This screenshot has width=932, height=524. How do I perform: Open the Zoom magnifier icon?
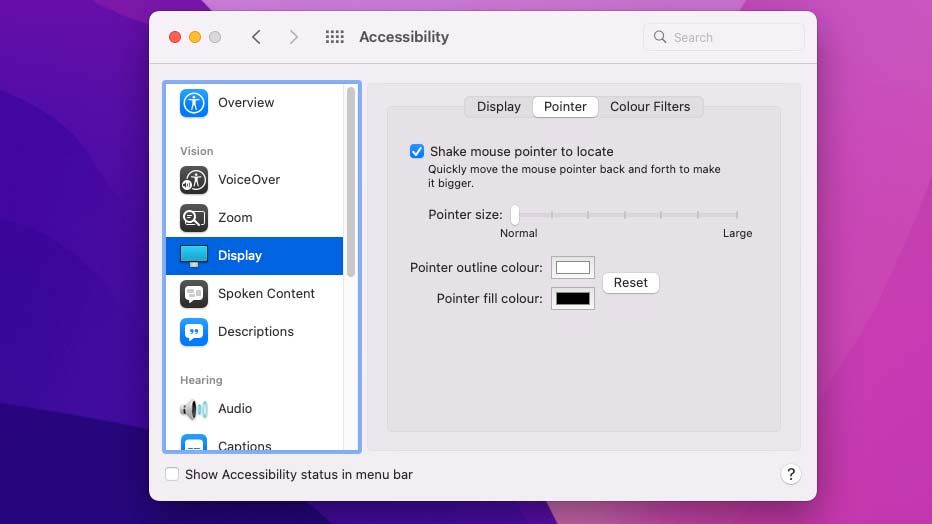click(194, 218)
